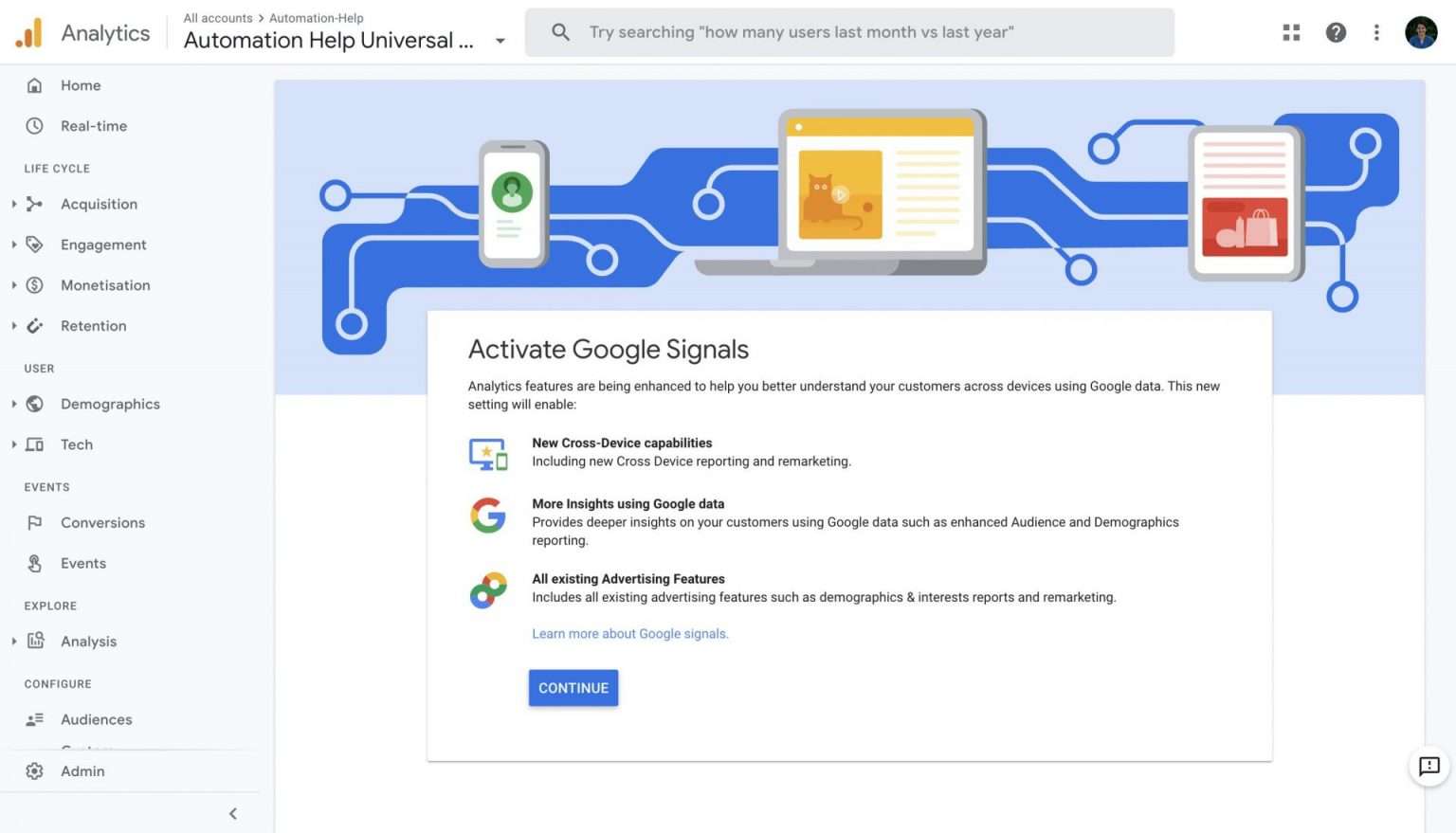The image size is (1456, 833).
Task: Go to Home in sidebar
Action: [81, 85]
